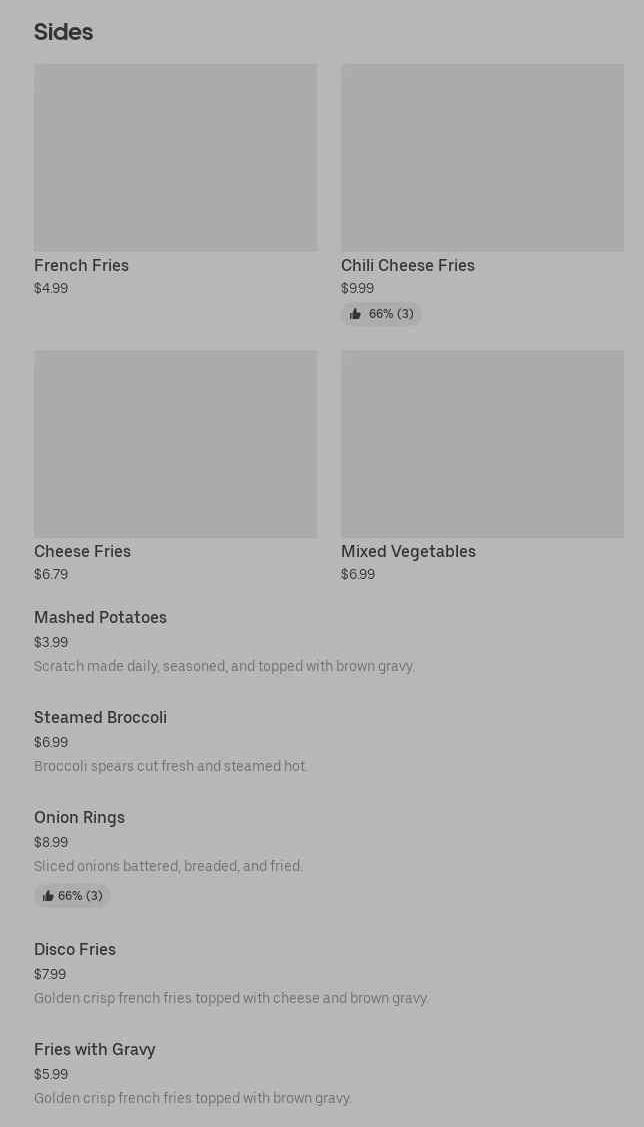Click the 66% (3) rating badge on Onion Rings
The height and width of the screenshot is (1127, 644).
80,896
